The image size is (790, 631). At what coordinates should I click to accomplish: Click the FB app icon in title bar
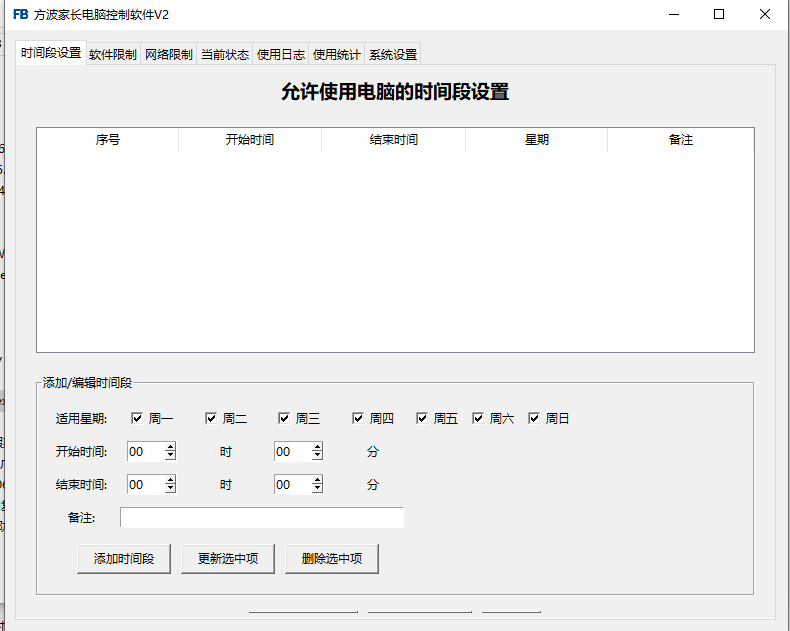click(x=21, y=15)
